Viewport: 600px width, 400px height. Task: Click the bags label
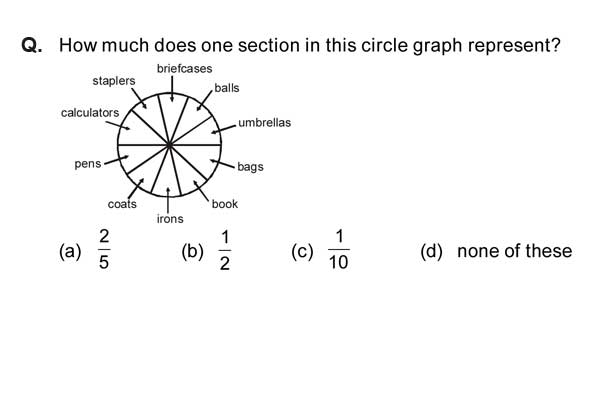[x=250, y=167]
